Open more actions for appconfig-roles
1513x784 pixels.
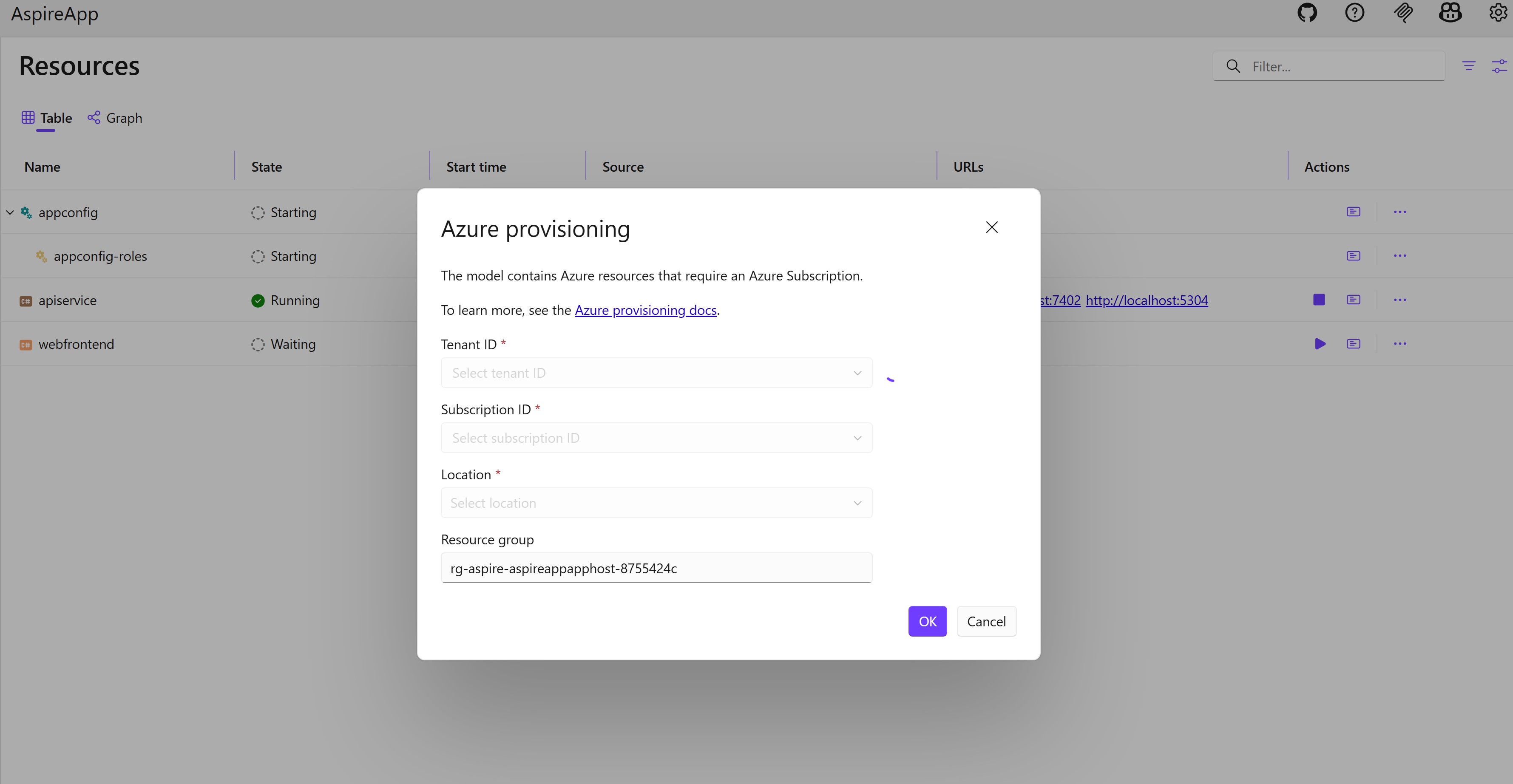point(1399,256)
